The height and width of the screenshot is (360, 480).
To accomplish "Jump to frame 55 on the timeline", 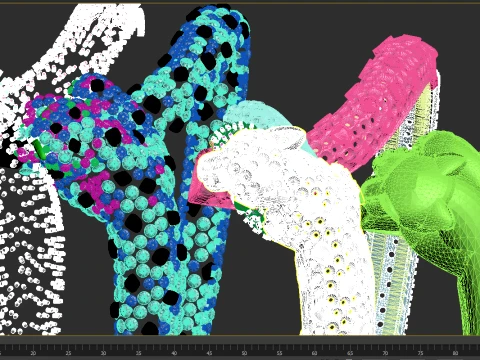I will (280, 353).
